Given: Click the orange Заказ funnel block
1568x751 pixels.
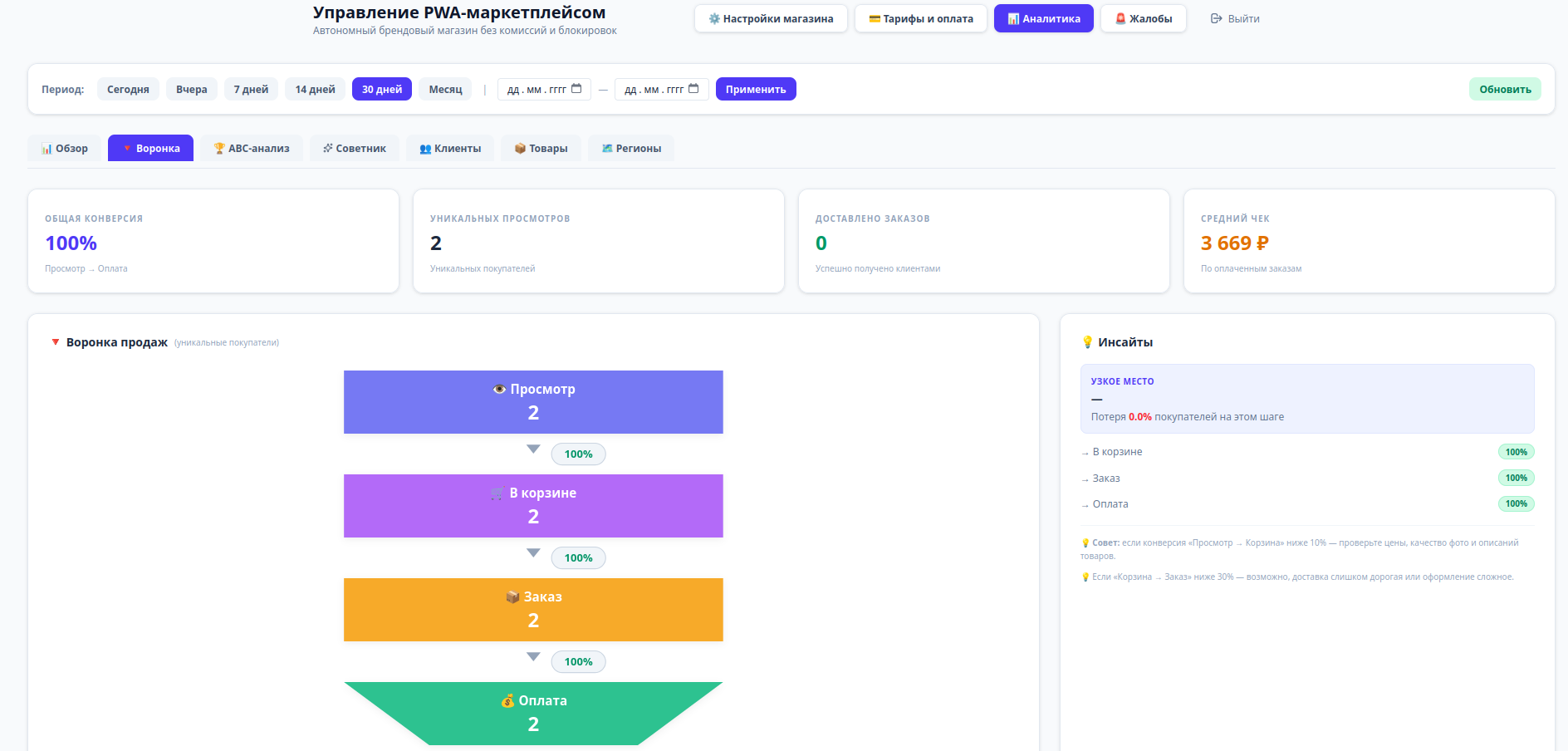Looking at the screenshot, I should tap(533, 610).
